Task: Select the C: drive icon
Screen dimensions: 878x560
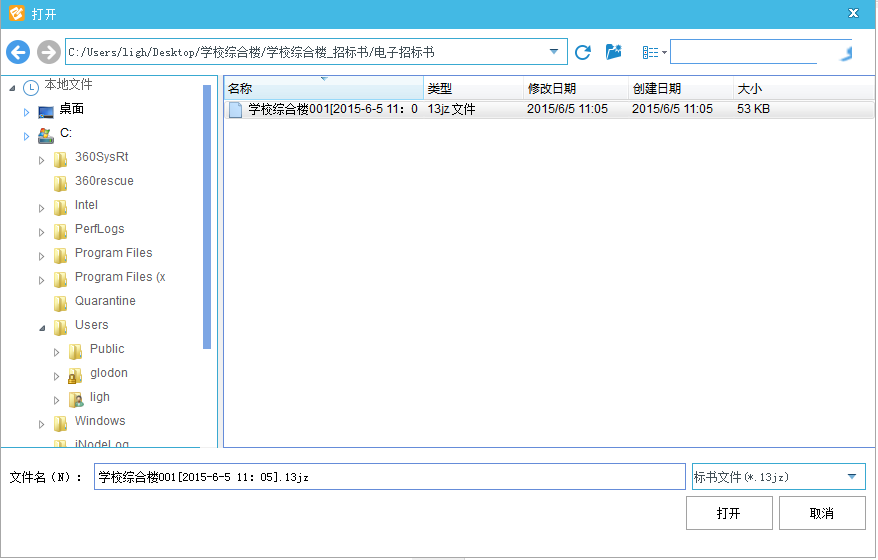Action: point(46,134)
